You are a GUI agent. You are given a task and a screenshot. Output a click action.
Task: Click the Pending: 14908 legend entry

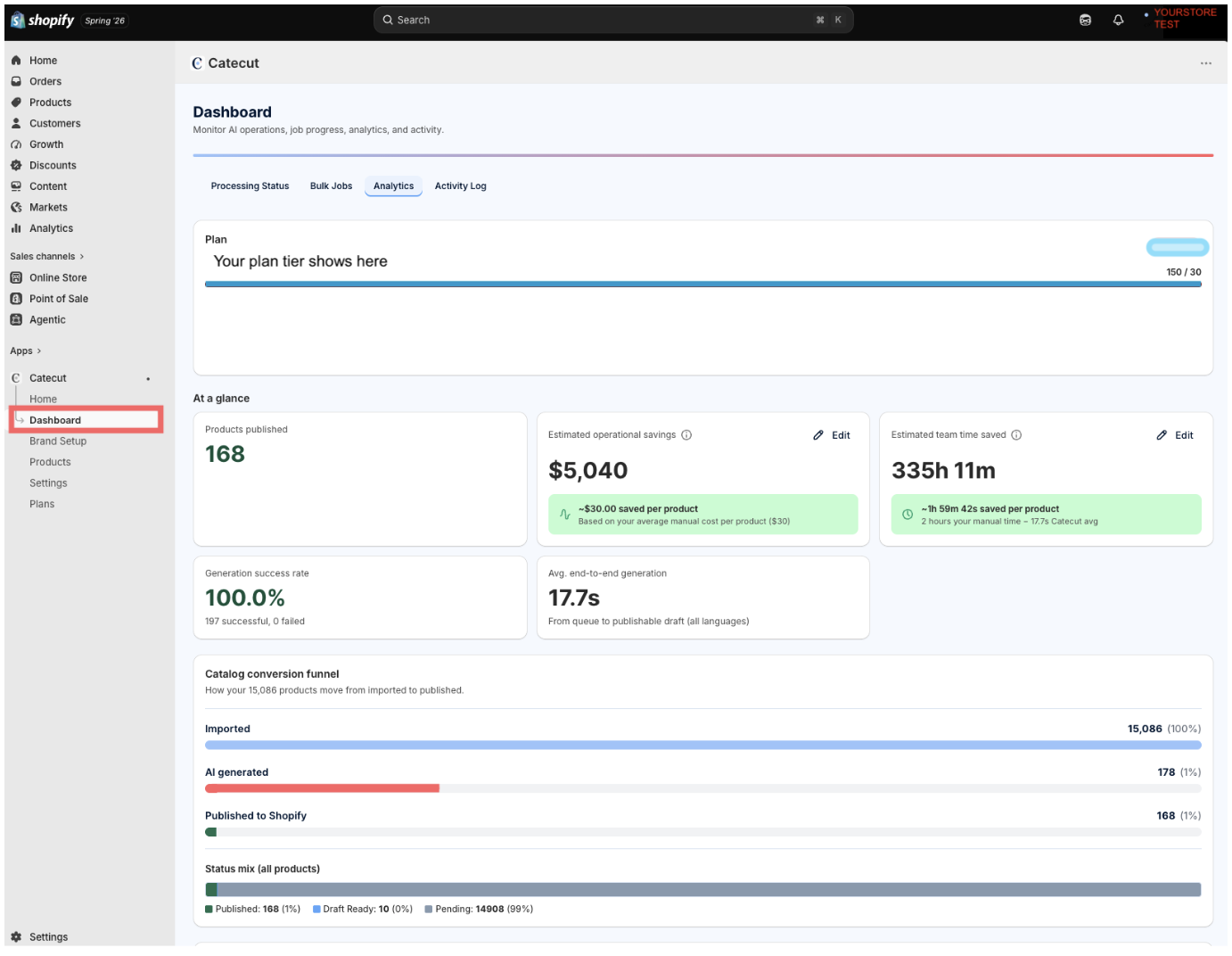[x=479, y=910]
